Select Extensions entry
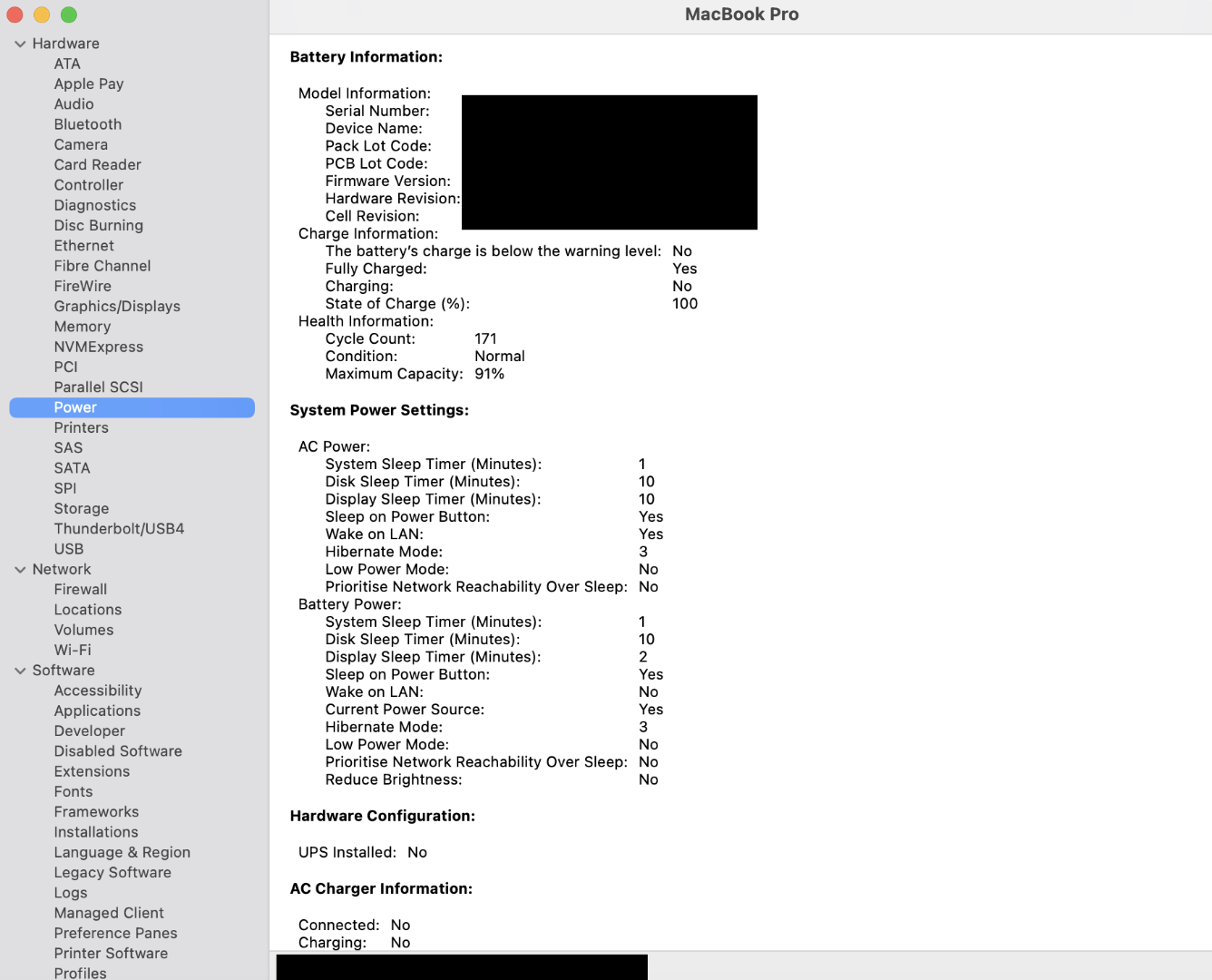This screenshot has height=980, width=1212. pyautogui.click(x=92, y=771)
